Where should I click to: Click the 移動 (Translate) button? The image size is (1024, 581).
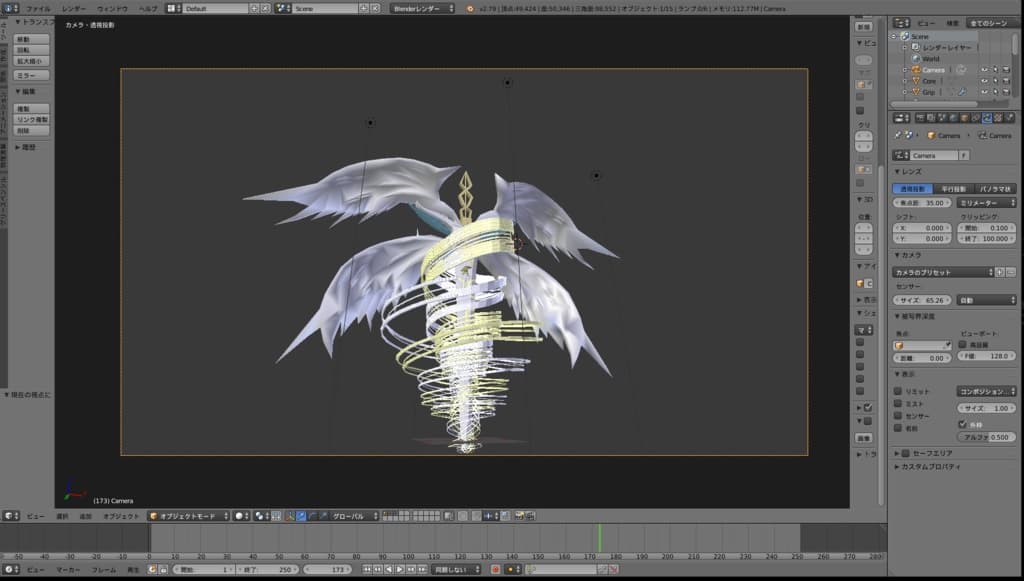tap(32, 40)
